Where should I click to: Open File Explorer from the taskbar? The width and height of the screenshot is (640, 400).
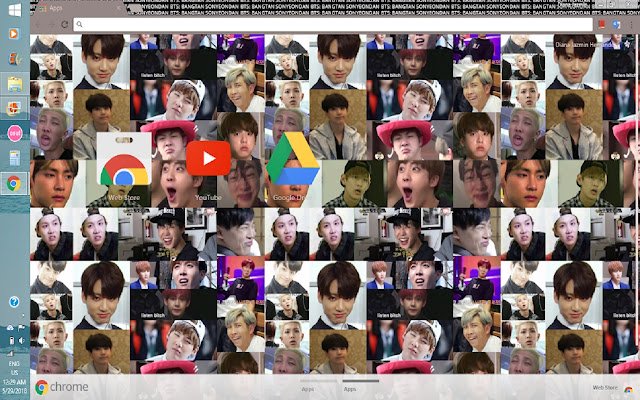point(15,84)
